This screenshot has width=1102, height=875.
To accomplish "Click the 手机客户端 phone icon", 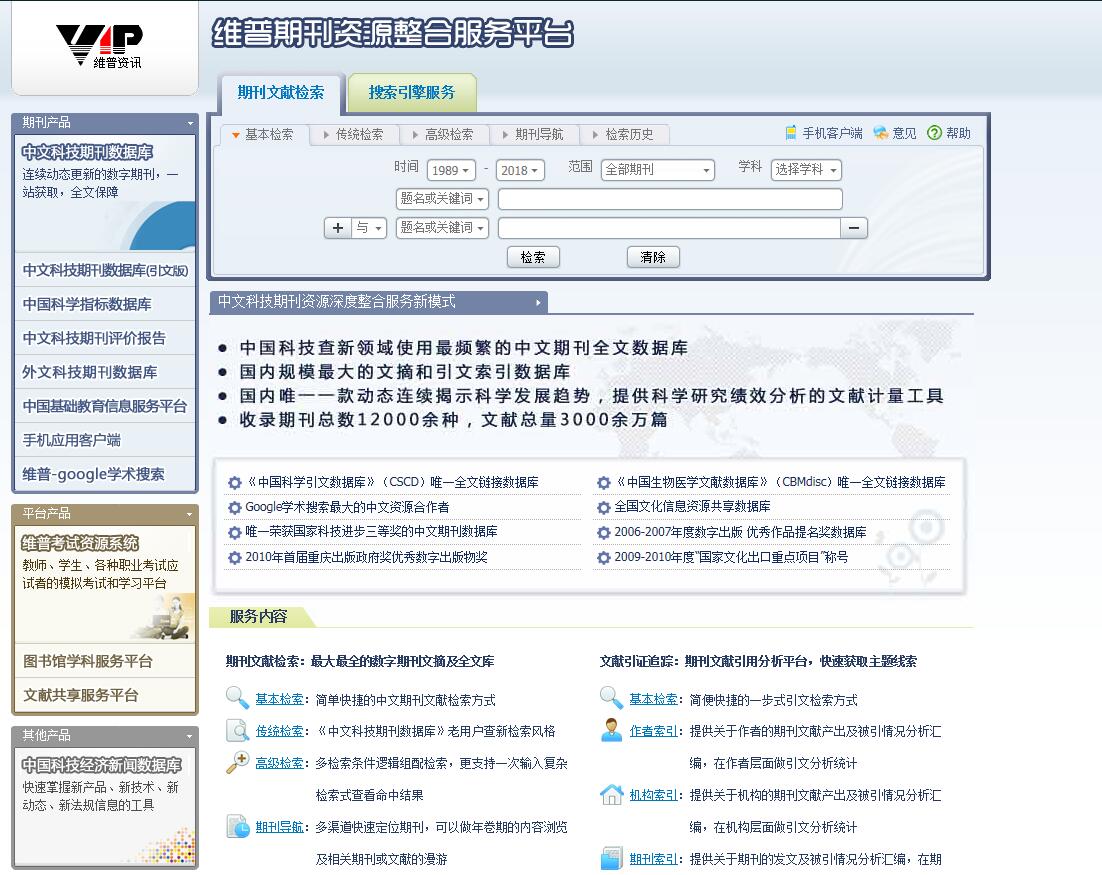I will 791,132.
